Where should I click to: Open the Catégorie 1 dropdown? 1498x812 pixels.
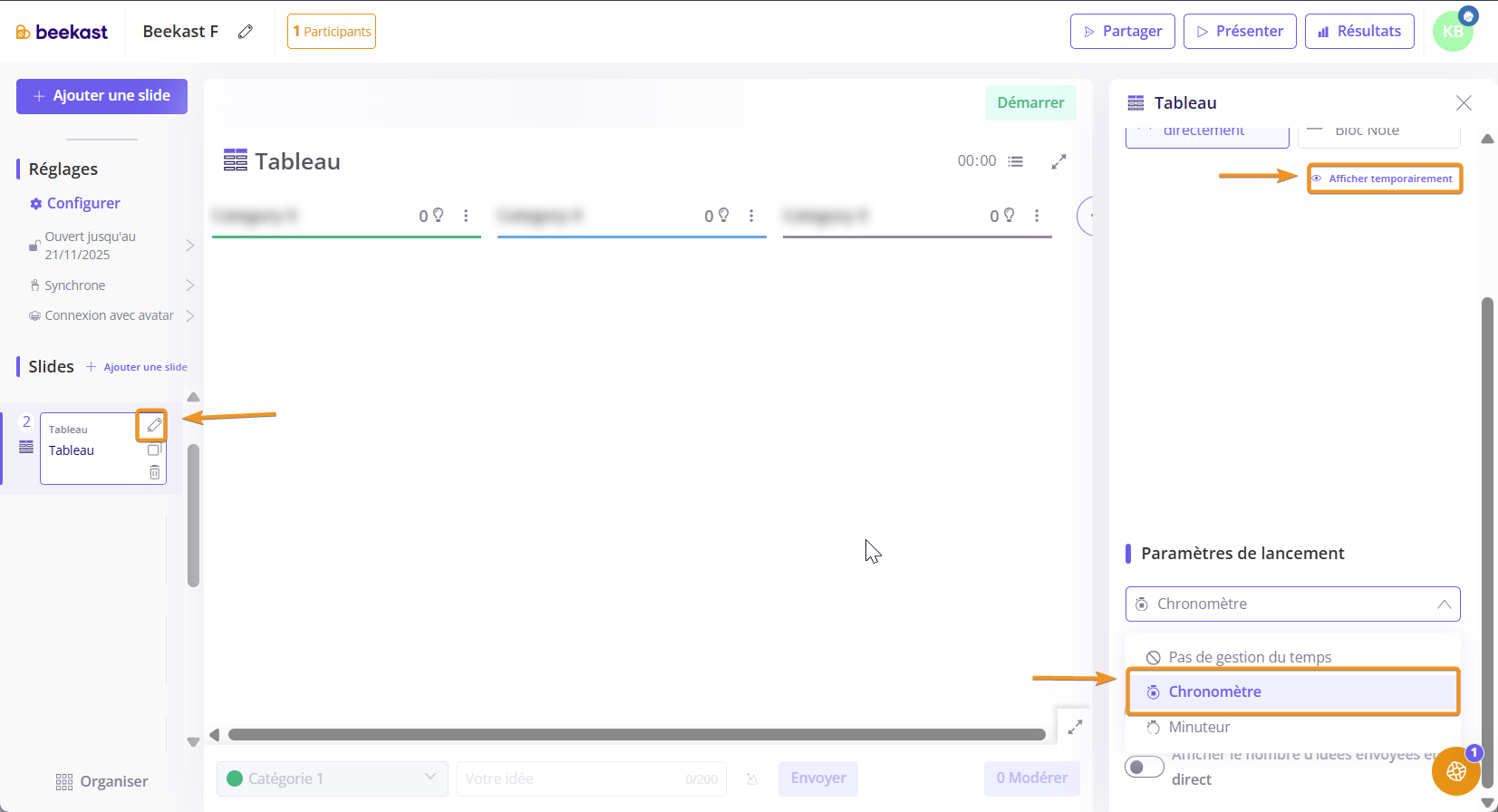(332, 778)
